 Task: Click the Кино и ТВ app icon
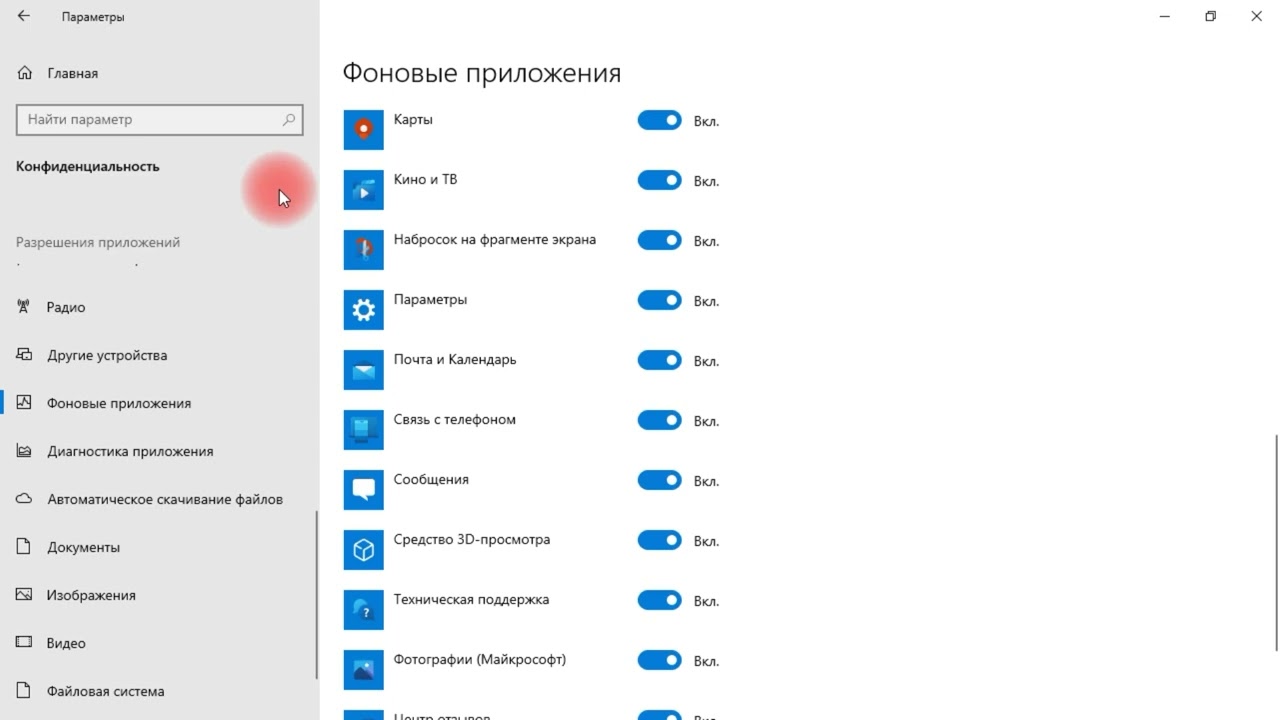click(x=364, y=190)
